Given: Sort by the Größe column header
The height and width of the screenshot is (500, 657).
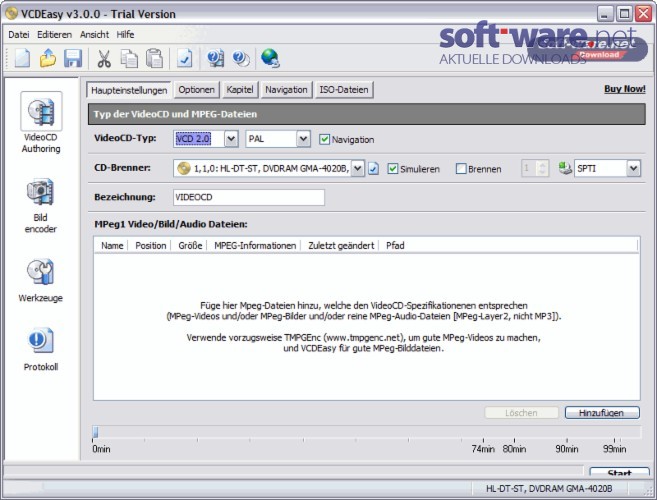Looking at the screenshot, I should [190, 246].
